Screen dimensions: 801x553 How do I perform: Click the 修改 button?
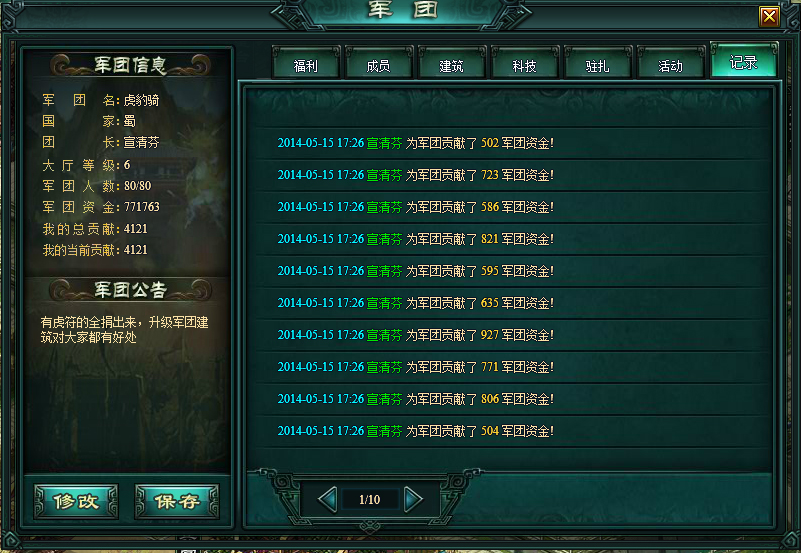pyautogui.click(x=76, y=501)
